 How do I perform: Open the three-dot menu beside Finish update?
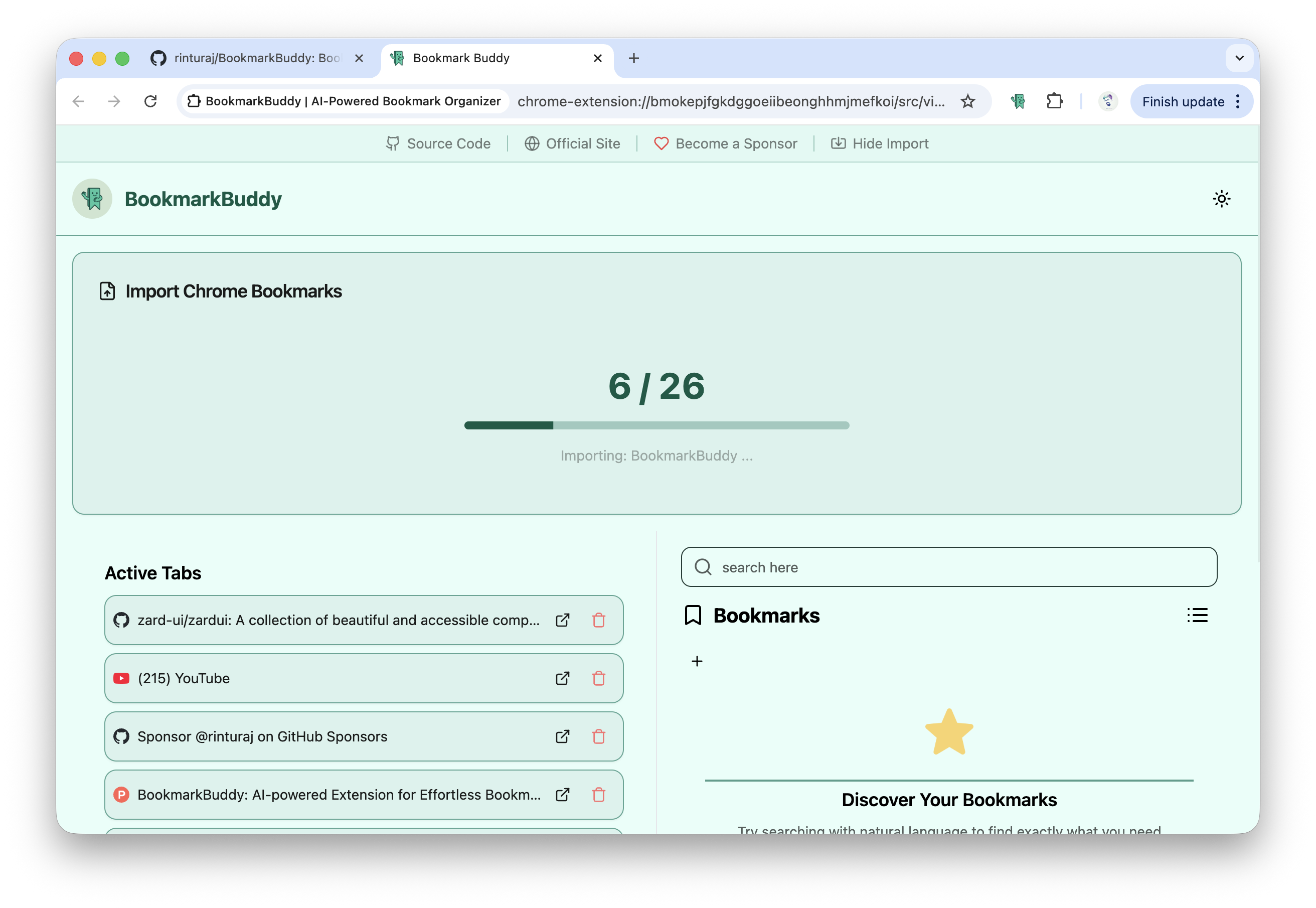1238,101
